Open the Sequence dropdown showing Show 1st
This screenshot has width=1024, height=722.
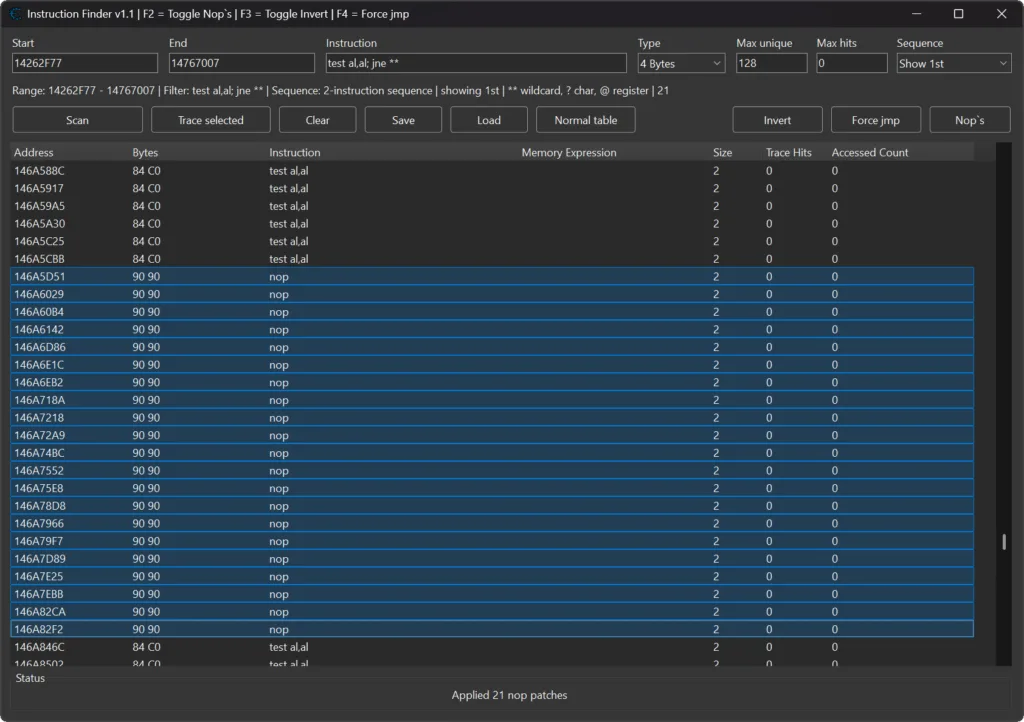pos(953,63)
